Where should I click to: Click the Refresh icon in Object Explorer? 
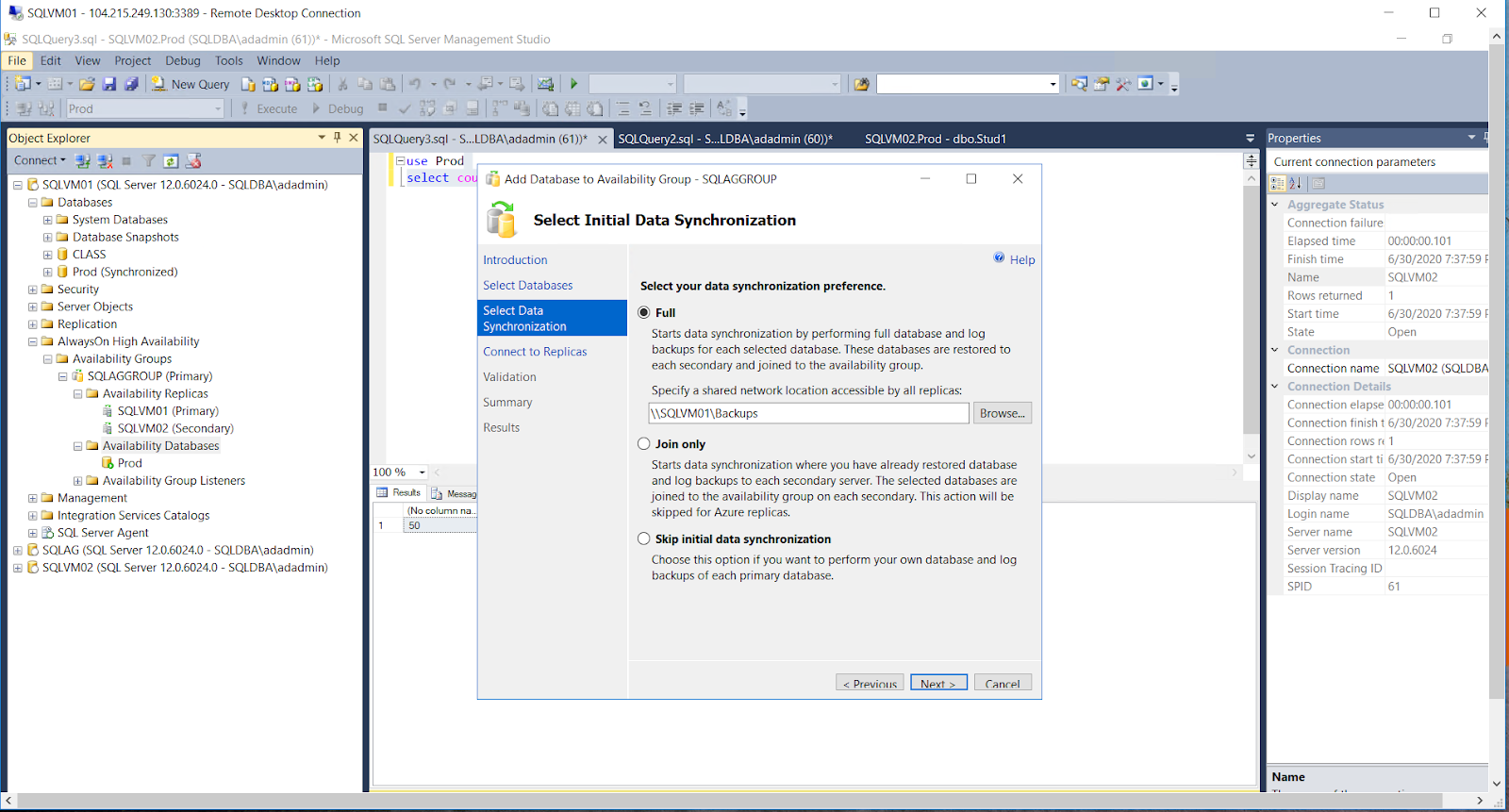click(171, 161)
